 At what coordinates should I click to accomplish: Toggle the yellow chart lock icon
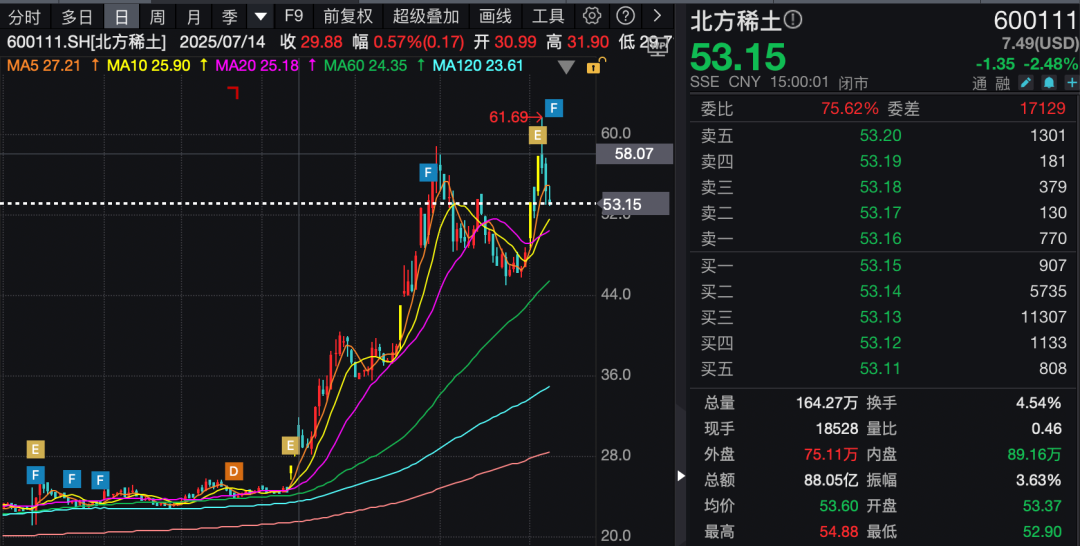coord(594,67)
